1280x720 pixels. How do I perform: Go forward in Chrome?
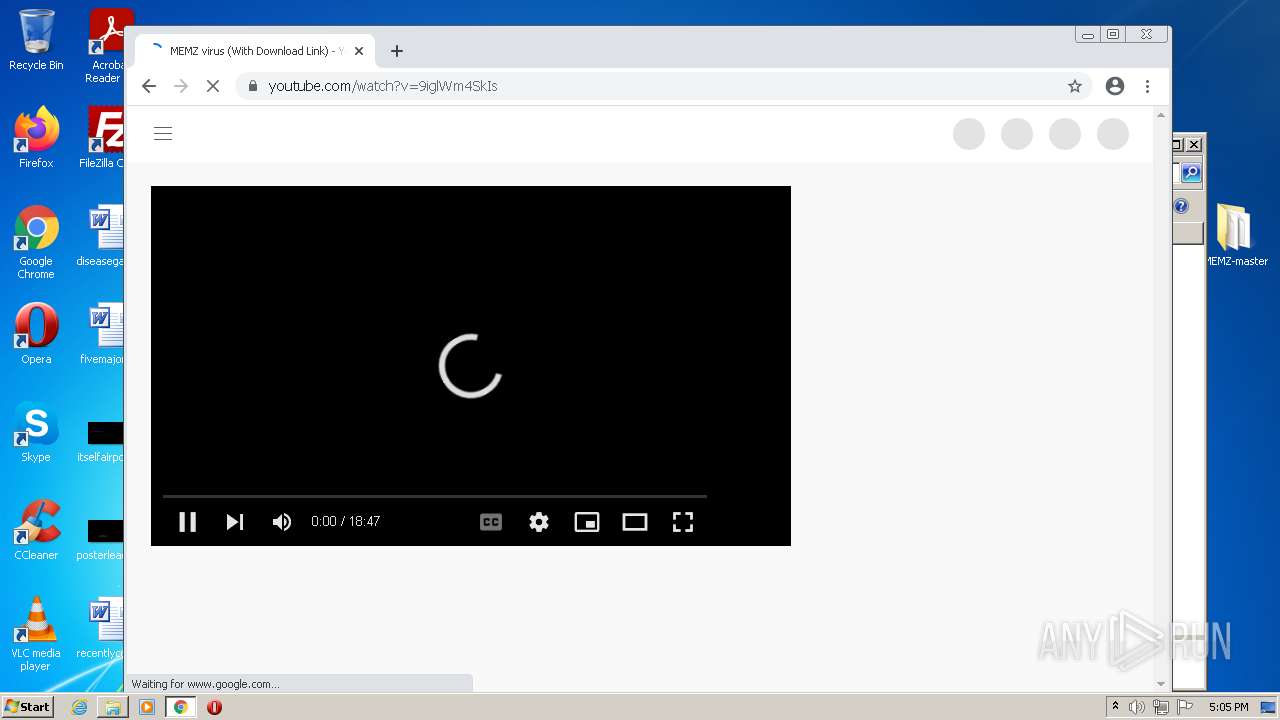tap(181, 86)
